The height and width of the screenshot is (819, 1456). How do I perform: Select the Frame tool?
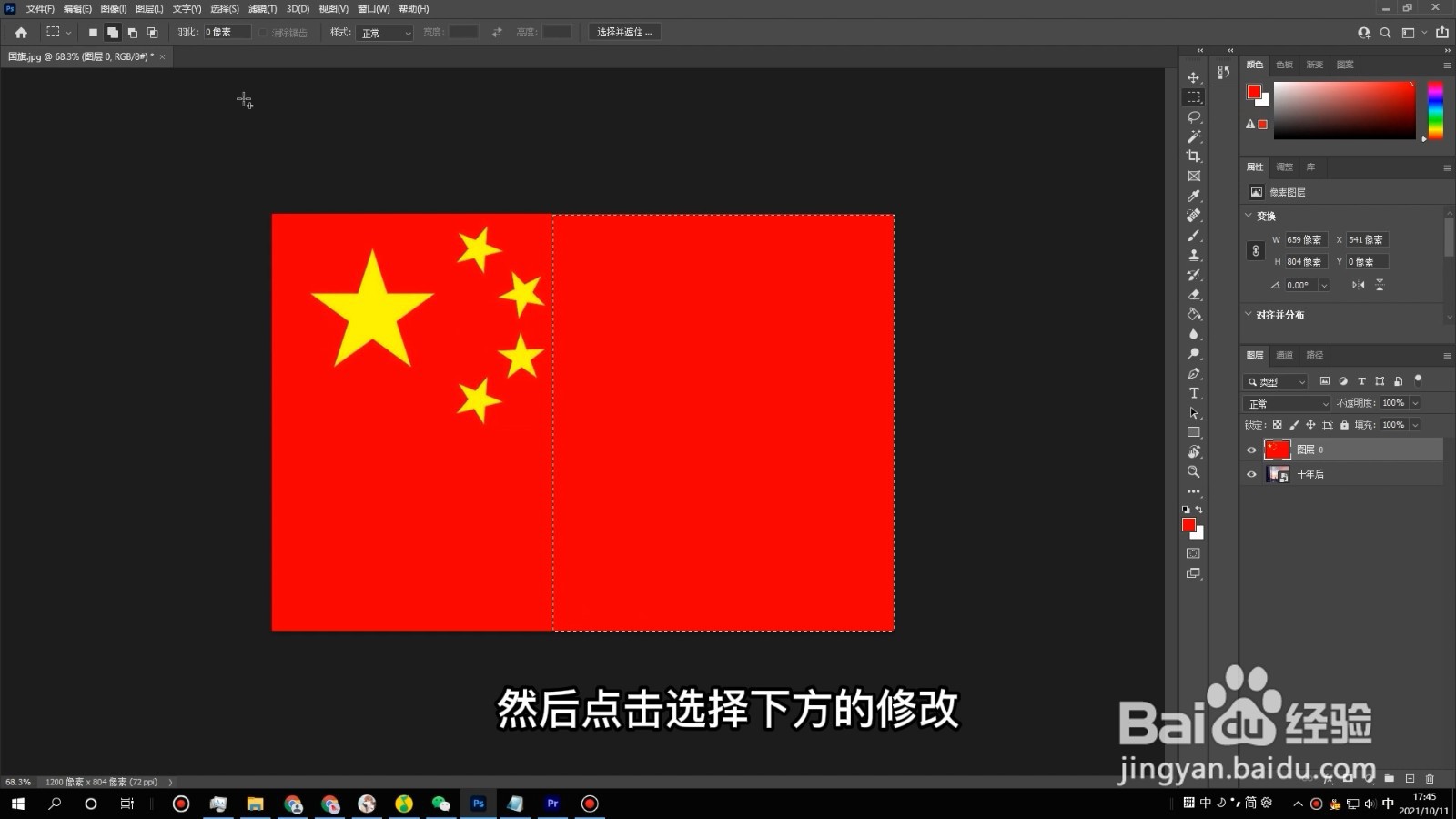[1193, 177]
